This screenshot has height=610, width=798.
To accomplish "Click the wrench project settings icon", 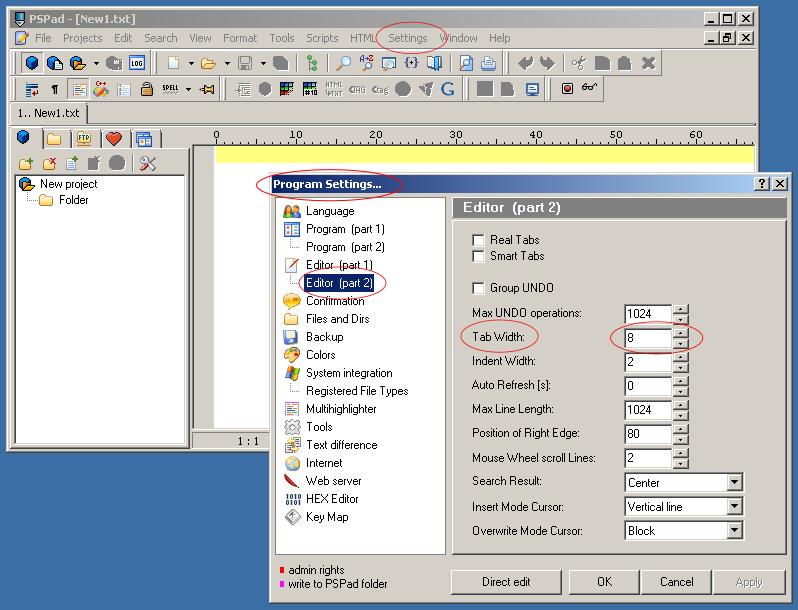I will tap(148, 163).
